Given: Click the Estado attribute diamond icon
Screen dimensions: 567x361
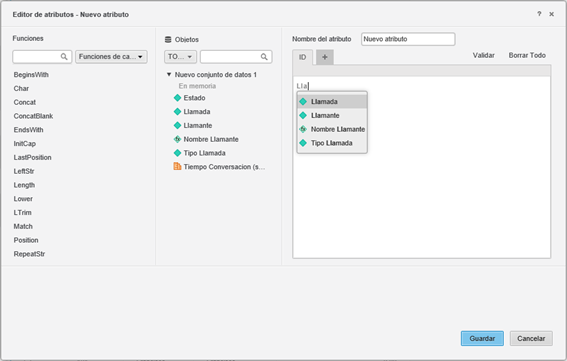Looking at the screenshot, I should click(177, 98).
